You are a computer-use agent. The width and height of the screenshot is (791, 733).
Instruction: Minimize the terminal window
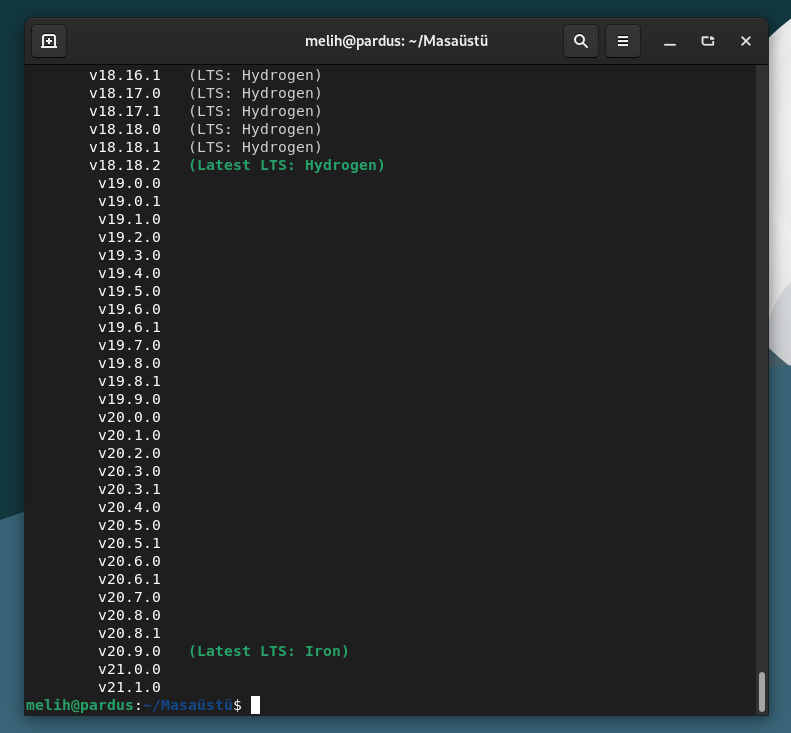[669, 41]
